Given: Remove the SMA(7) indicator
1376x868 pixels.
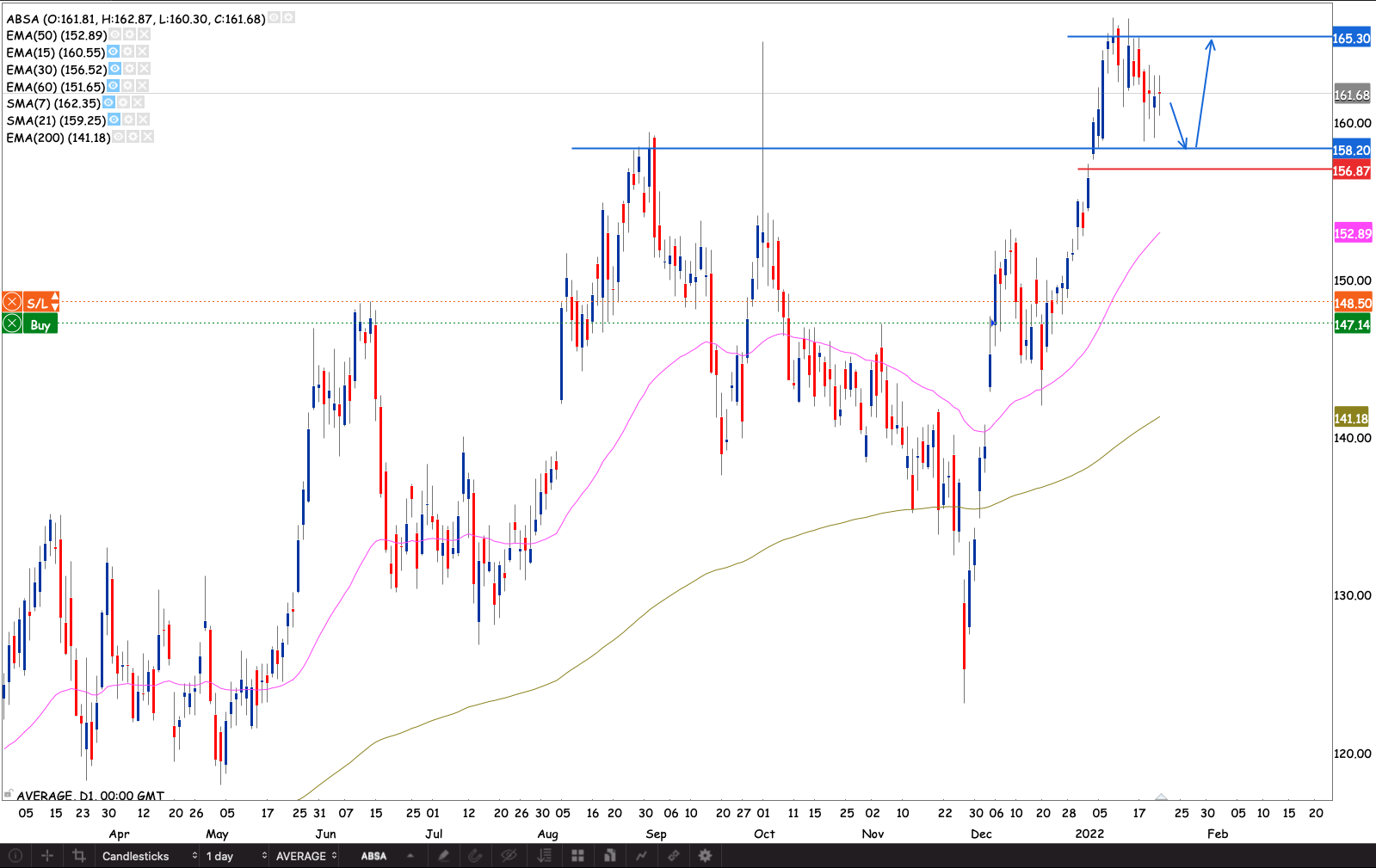Looking at the screenshot, I should click(x=138, y=103).
